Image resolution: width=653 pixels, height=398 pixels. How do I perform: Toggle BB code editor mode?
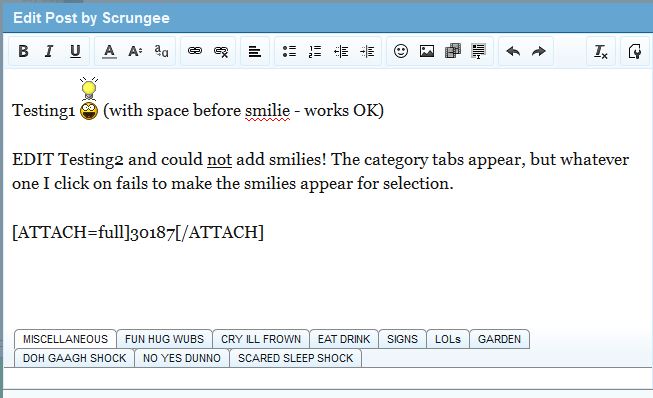[635, 51]
